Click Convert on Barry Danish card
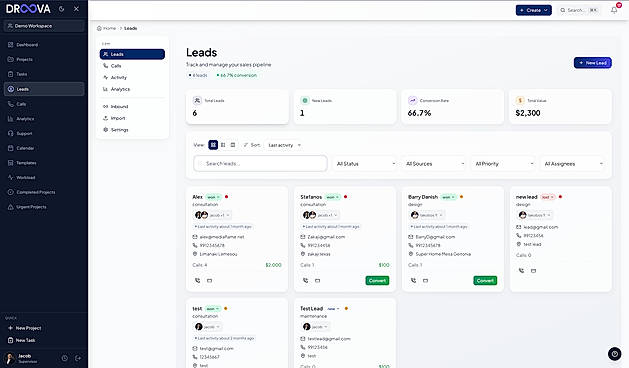This screenshot has width=629, height=368. click(x=485, y=281)
